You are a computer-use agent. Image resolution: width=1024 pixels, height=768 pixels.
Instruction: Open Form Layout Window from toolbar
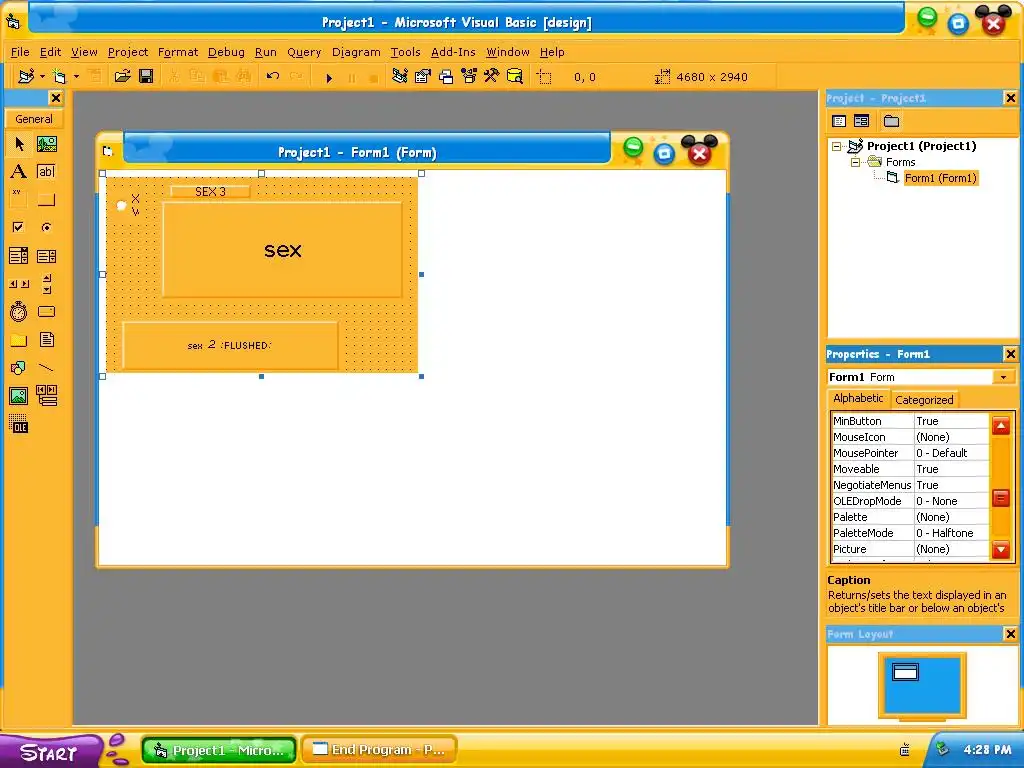point(446,76)
